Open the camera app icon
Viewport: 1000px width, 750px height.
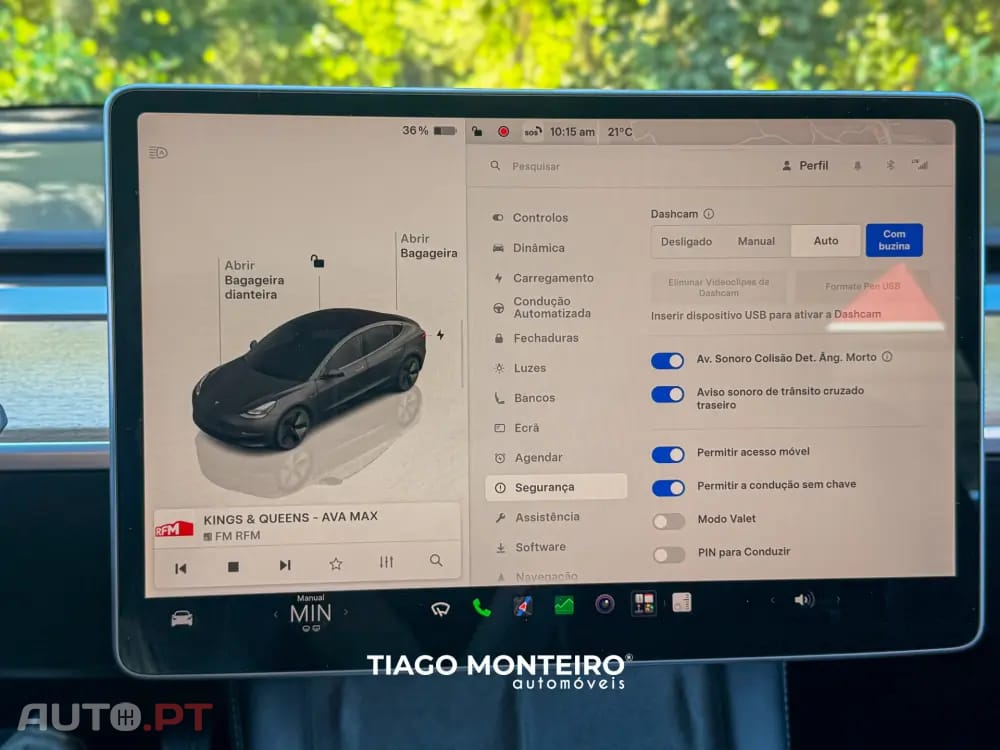[x=605, y=603]
